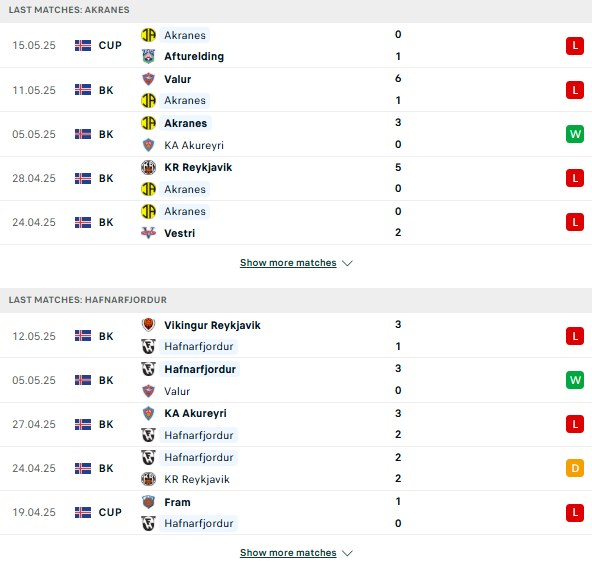Select the highlighted Hafnarfjordur name in the 05.05.25 match
Image resolution: width=592 pixels, height=570 pixels.
coord(200,369)
